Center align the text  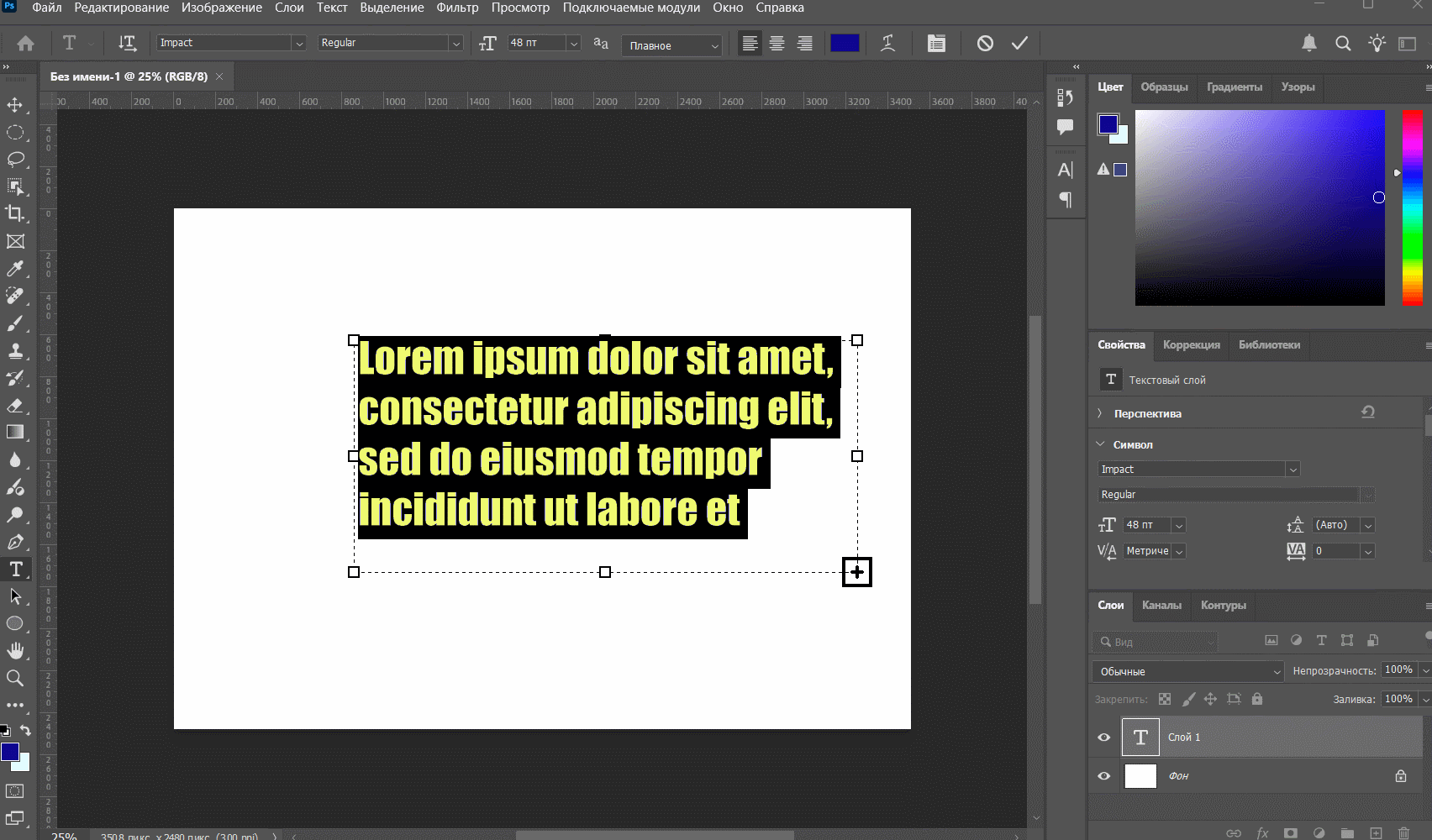tap(777, 43)
